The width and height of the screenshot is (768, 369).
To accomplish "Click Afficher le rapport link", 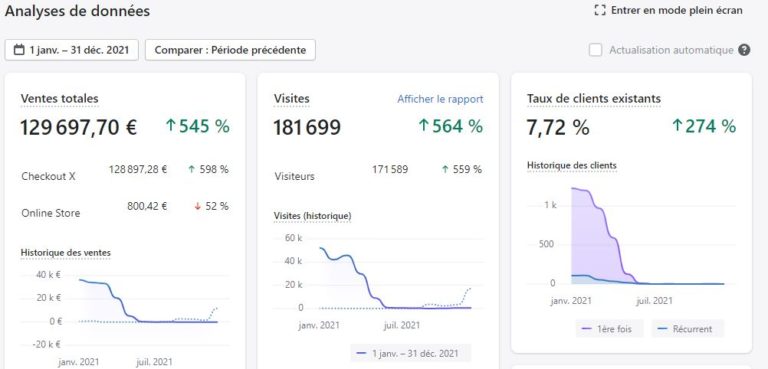I will click(x=440, y=99).
